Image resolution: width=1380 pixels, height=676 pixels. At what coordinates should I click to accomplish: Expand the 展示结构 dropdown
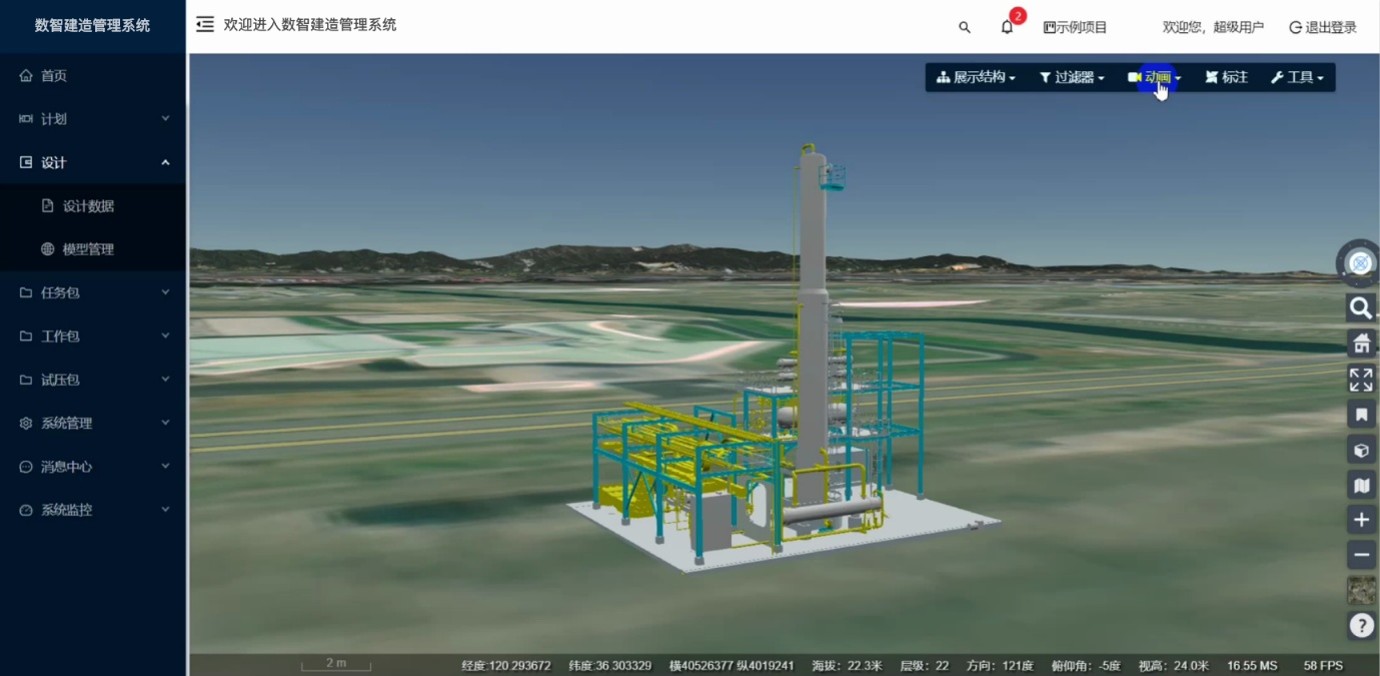(976, 77)
